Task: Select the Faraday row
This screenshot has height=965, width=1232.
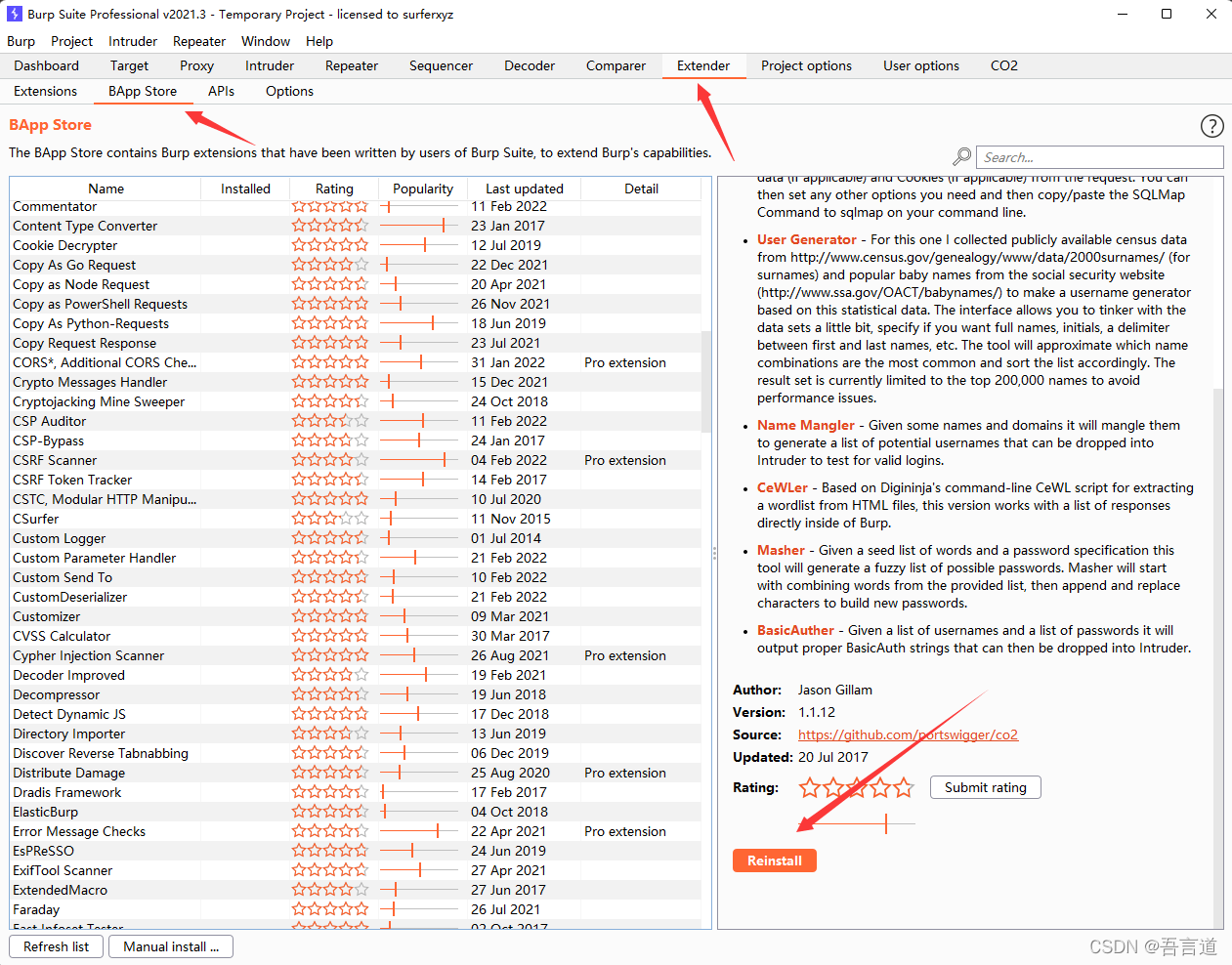Action: tap(356, 909)
